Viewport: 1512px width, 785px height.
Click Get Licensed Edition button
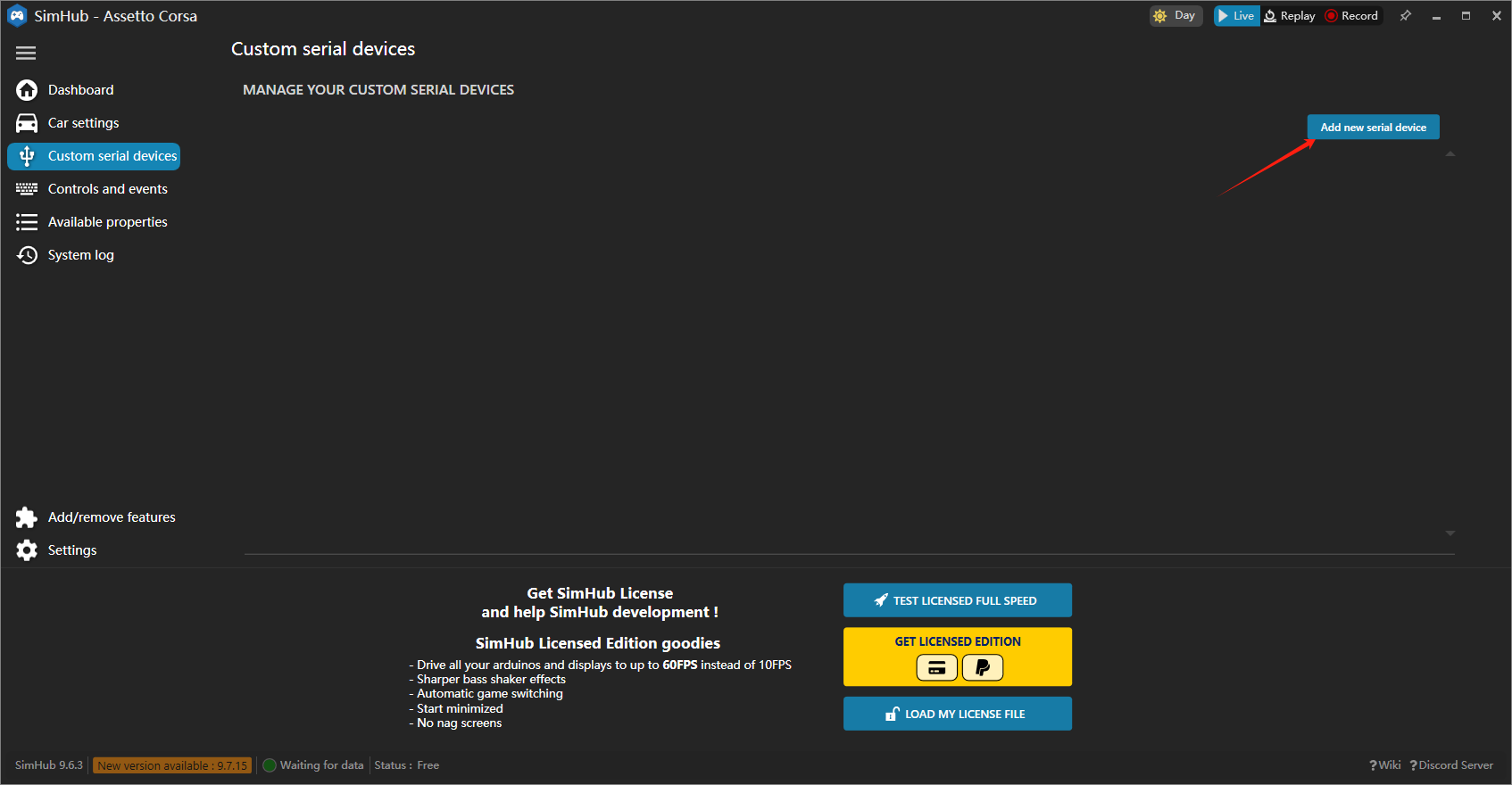[x=957, y=657]
